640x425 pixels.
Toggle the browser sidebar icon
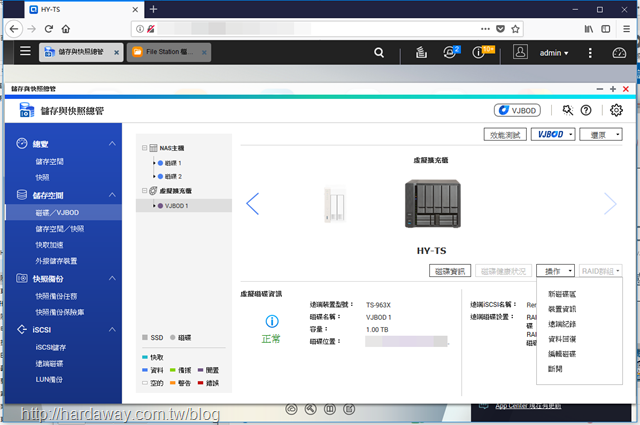606,29
